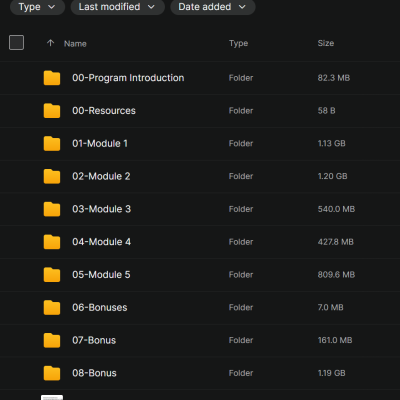Click the 1.19 GB size value

tap(331, 373)
